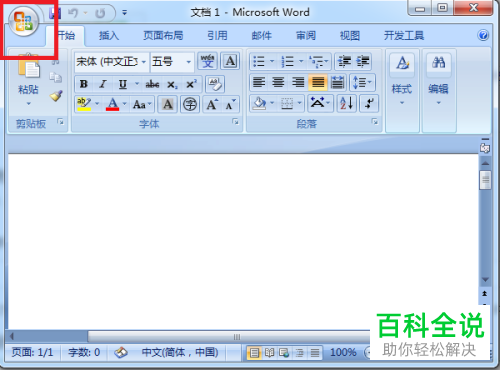The width and height of the screenshot is (500, 370).
Task: Click the bullet list icon
Action: (259, 61)
